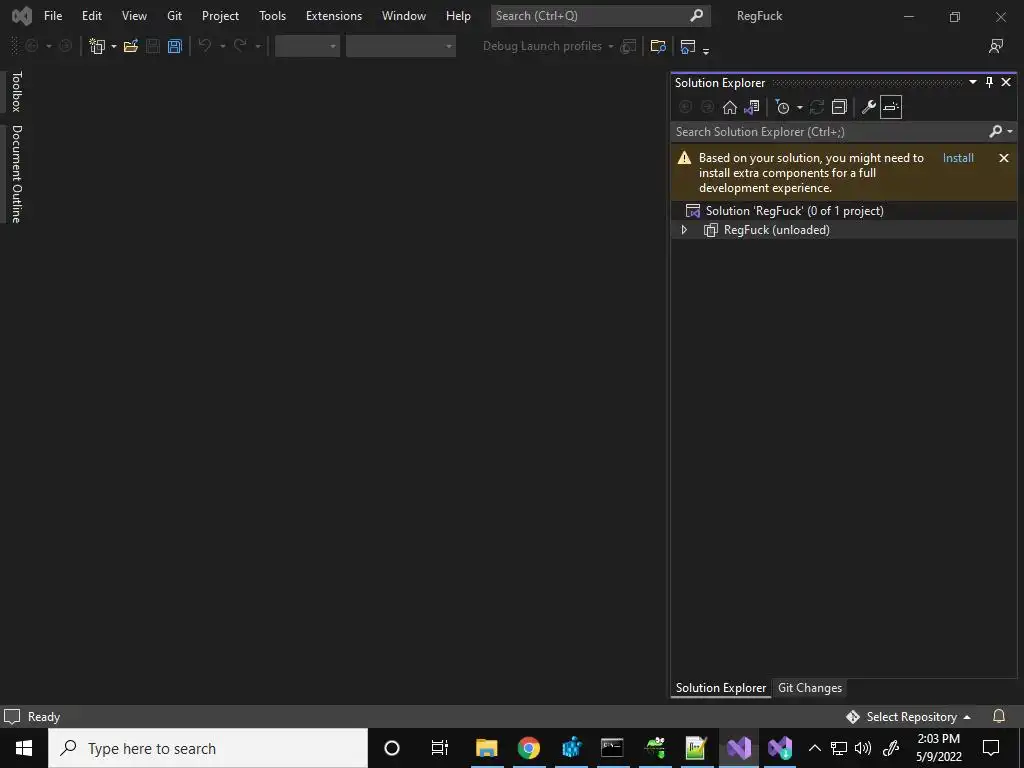This screenshot has height=768, width=1024.
Task: Click the Navigate Backward toolbar icon
Action: [x=31, y=46]
